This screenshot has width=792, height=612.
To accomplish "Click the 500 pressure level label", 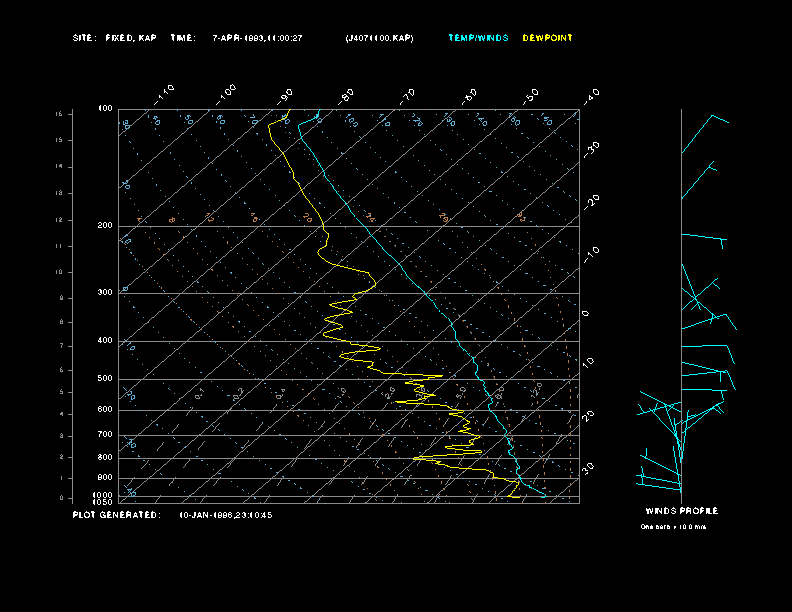I will [105, 379].
